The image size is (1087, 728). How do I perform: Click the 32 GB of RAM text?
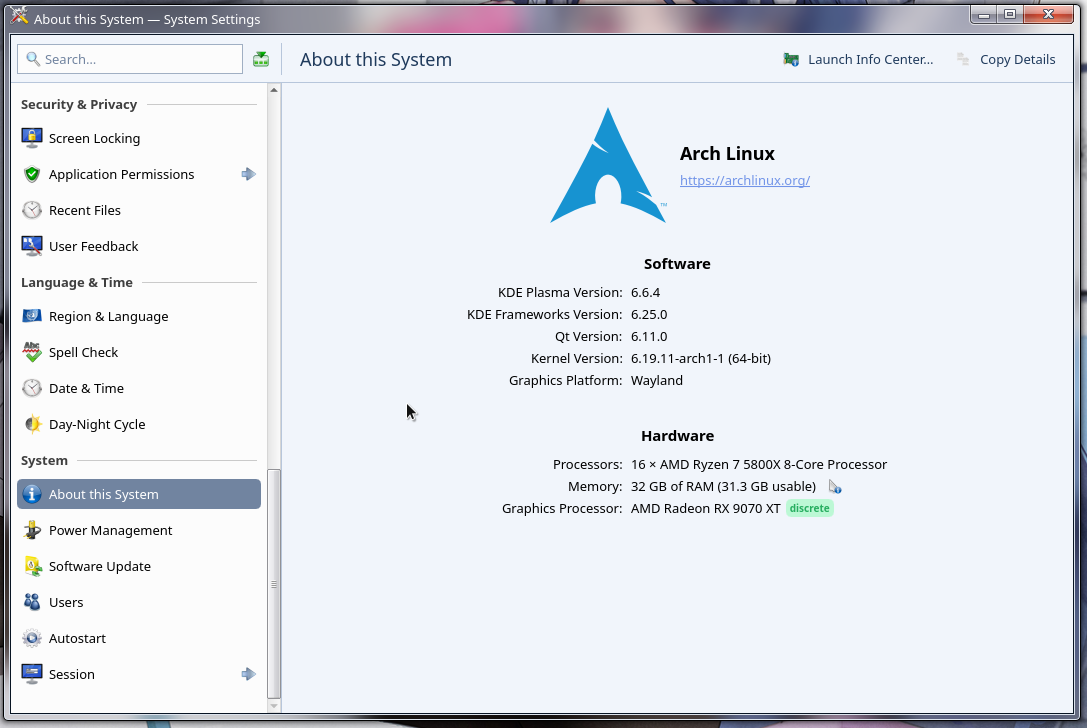click(x=723, y=487)
